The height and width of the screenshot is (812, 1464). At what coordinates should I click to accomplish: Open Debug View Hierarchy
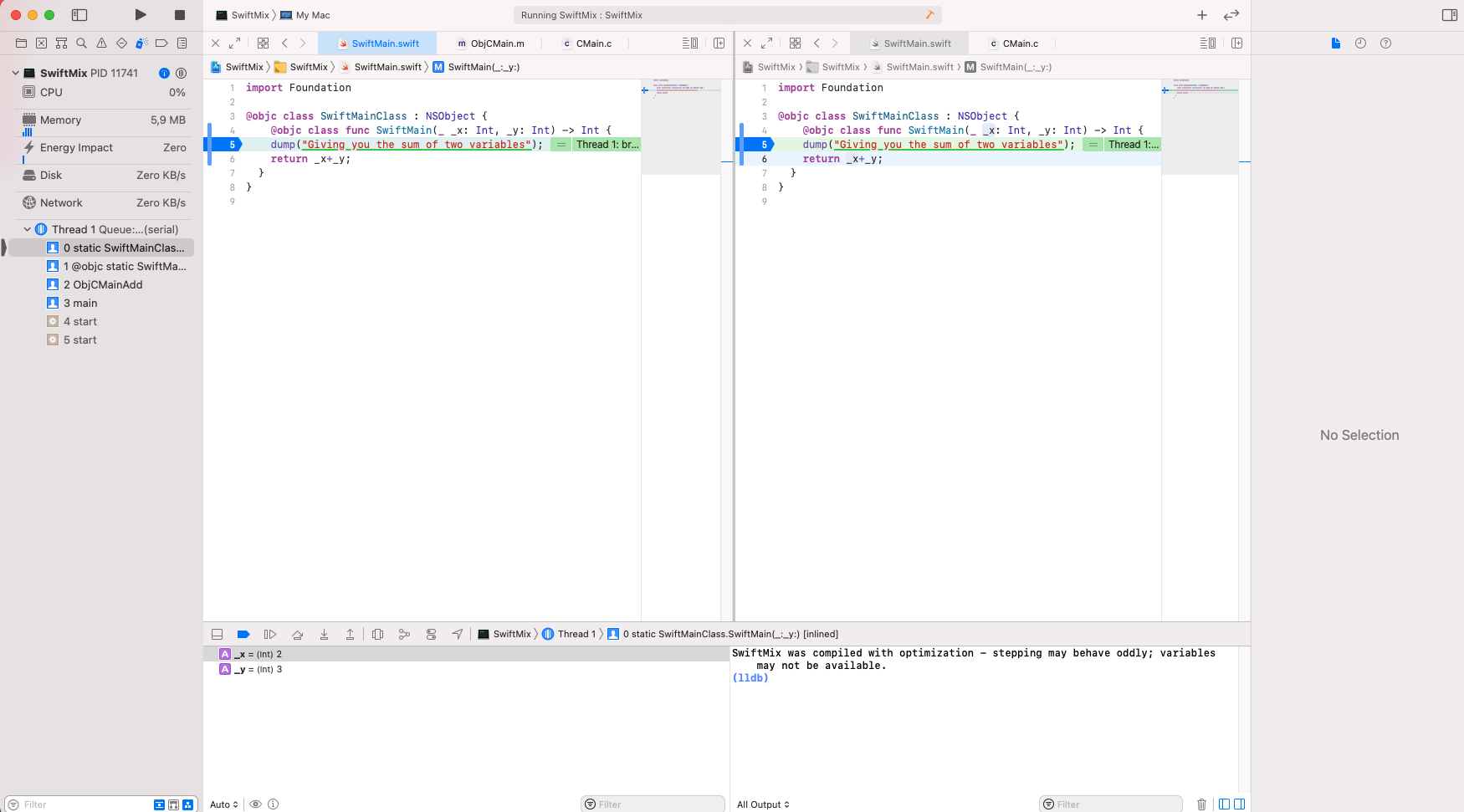[x=377, y=634]
